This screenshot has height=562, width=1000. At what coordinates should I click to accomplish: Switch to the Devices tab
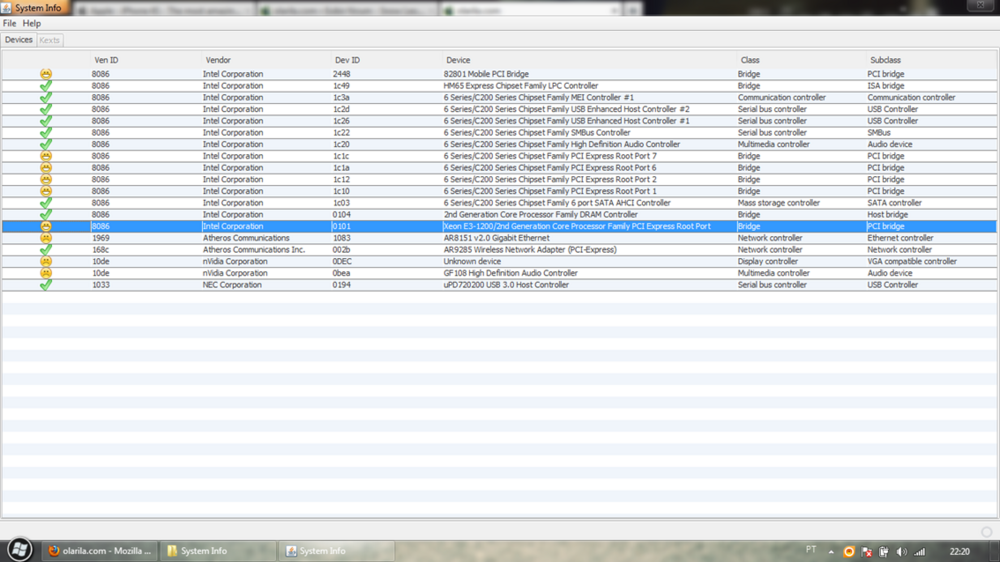[19, 40]
